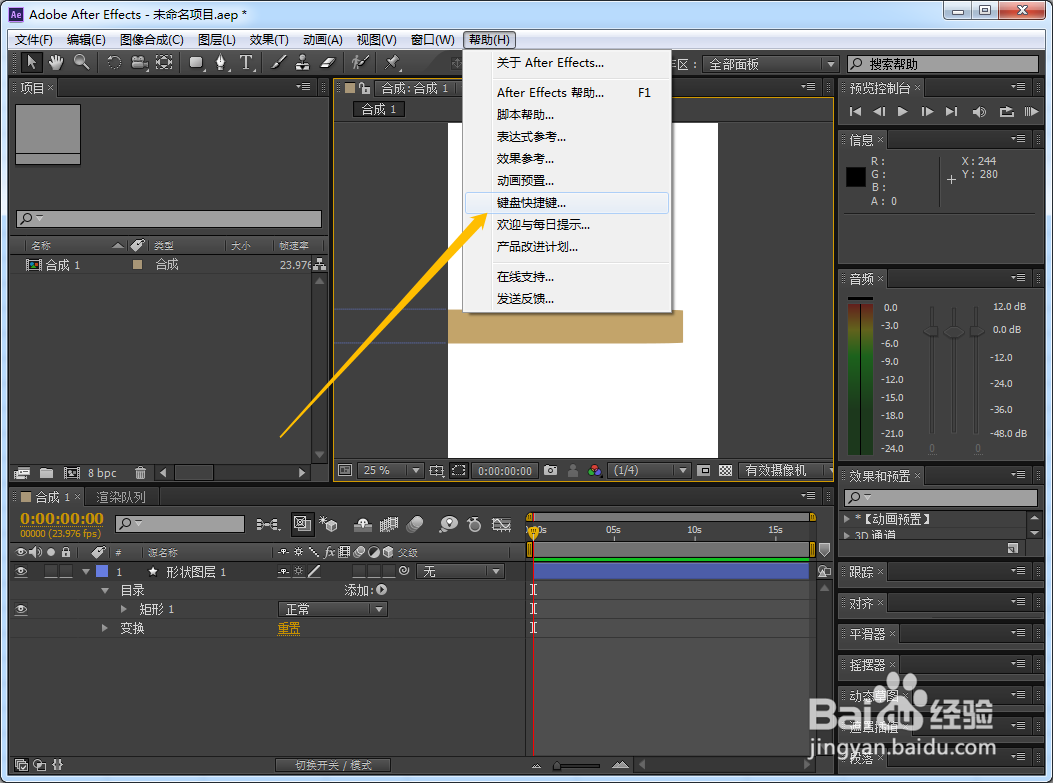The image size is (1053, 783).
Task: Click the 0:00:00:00 viewer timecode button
Action: click(x=504, y=471)
